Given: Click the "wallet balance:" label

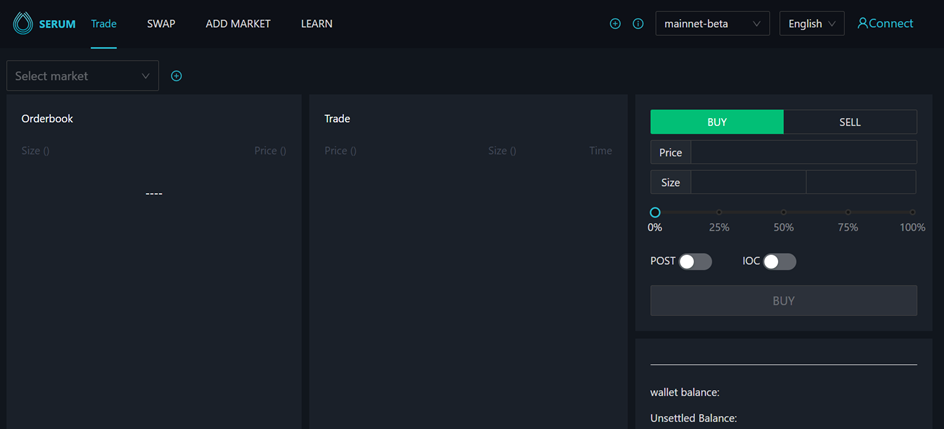Looking at the screenshot, I should click(x=685, y=392).
